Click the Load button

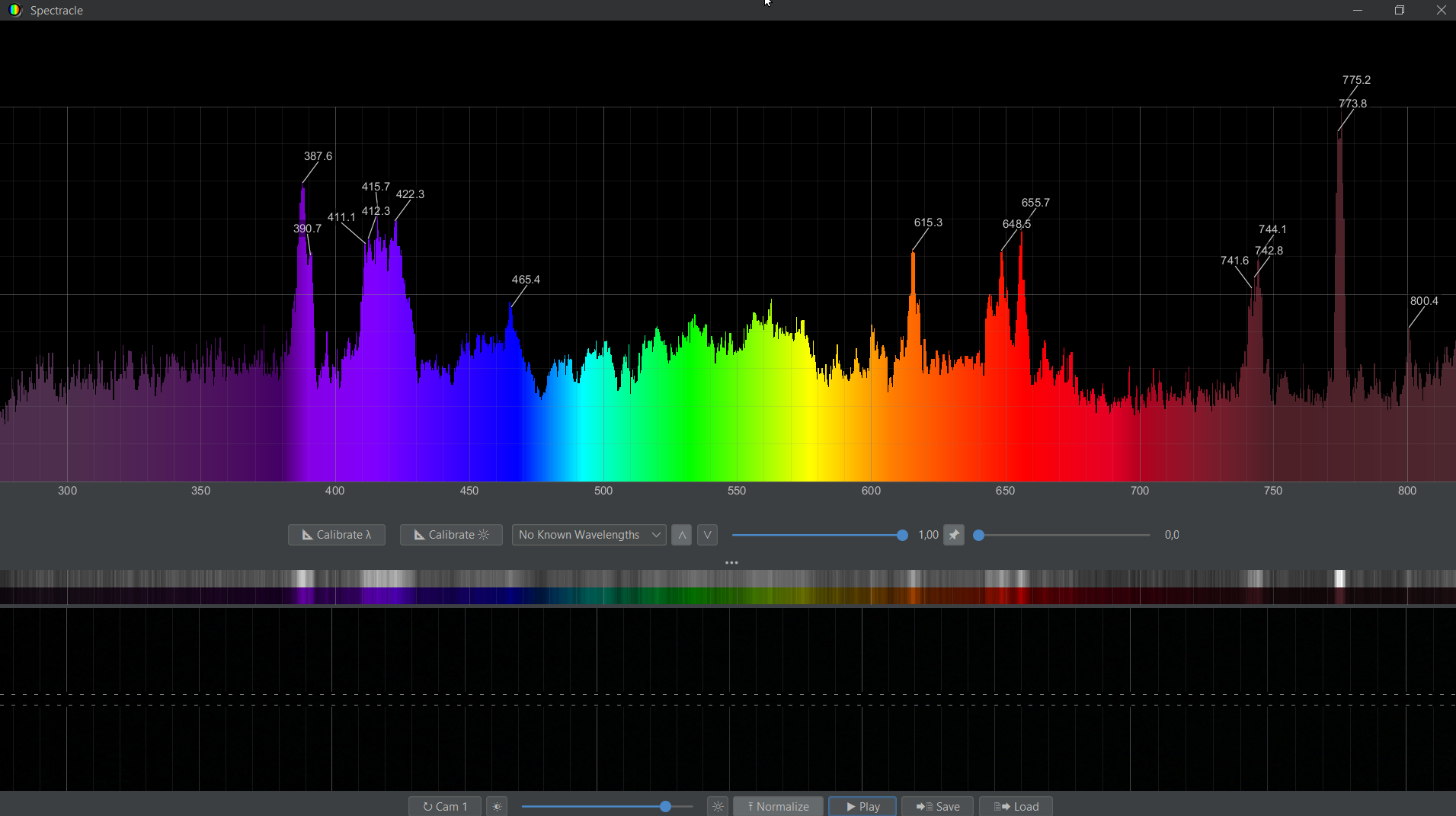click(1016, 806)
